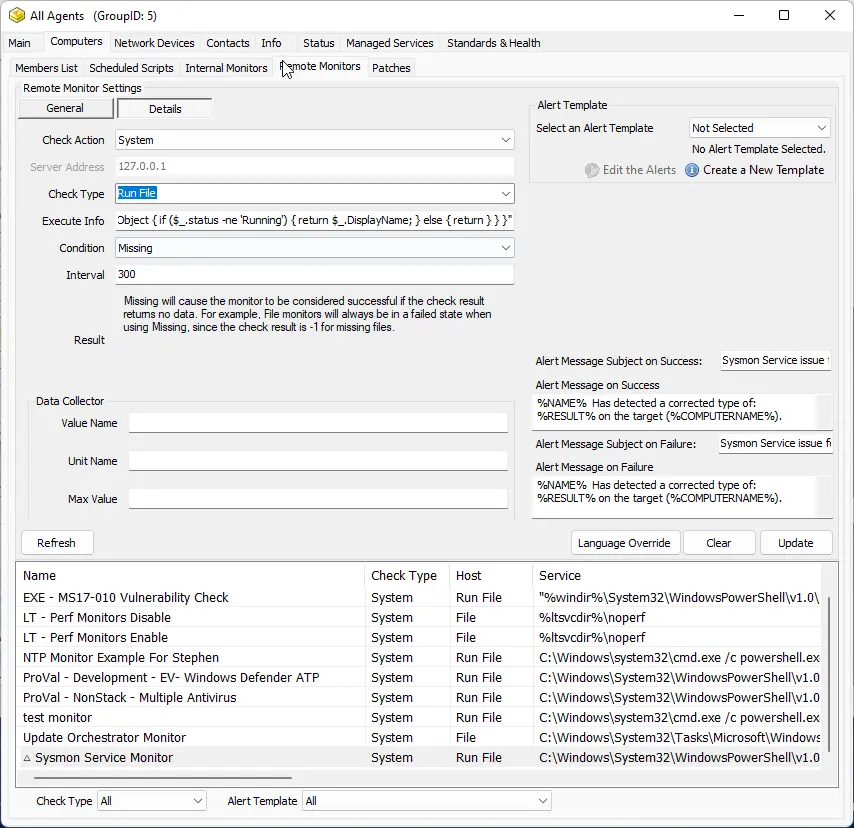Image resolution: width=854 pixels, height=828 pixels.
Task: Click the Value Name input field
Action: (318, 423)
